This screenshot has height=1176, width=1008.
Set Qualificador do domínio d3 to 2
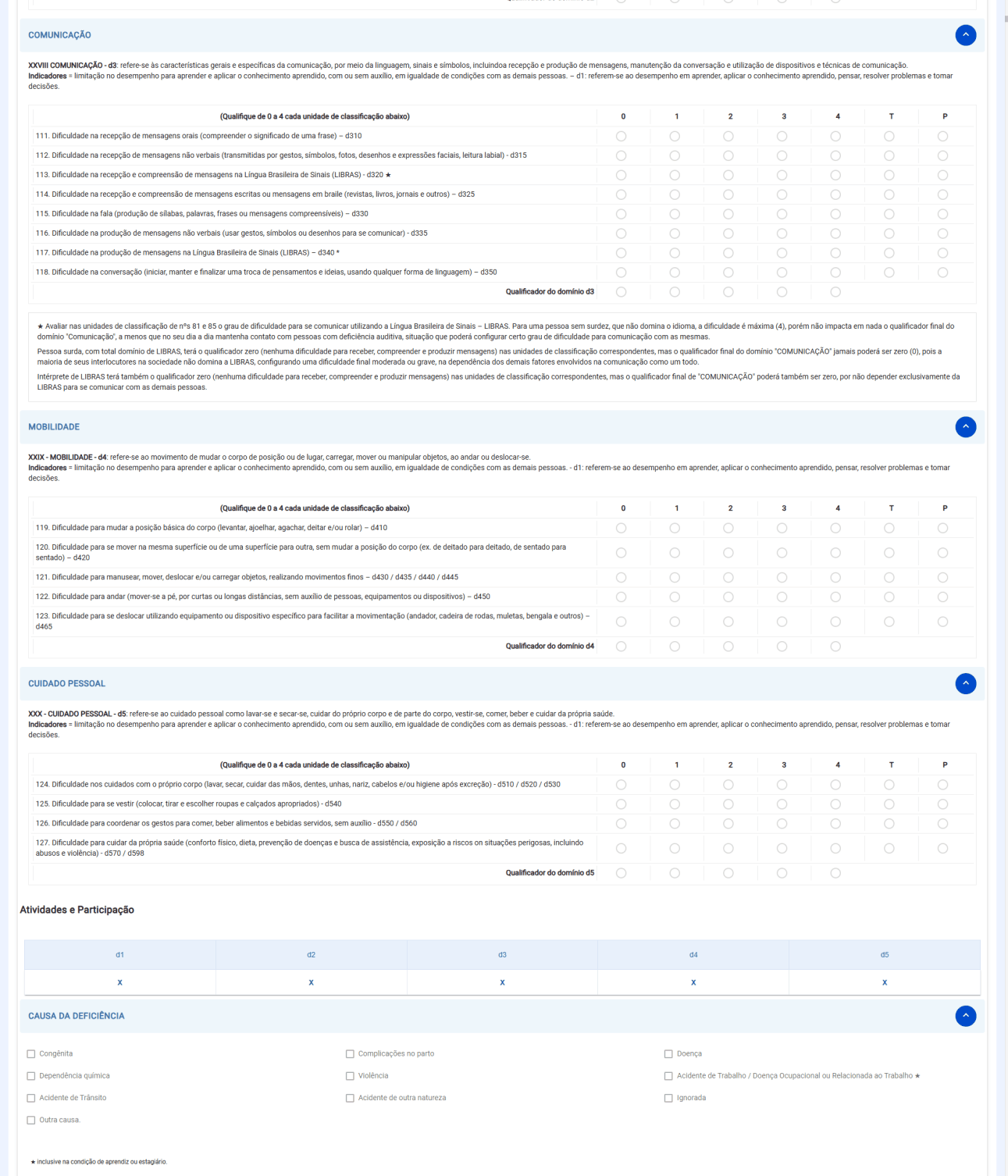pyautogui.click(x=728, y=292)
